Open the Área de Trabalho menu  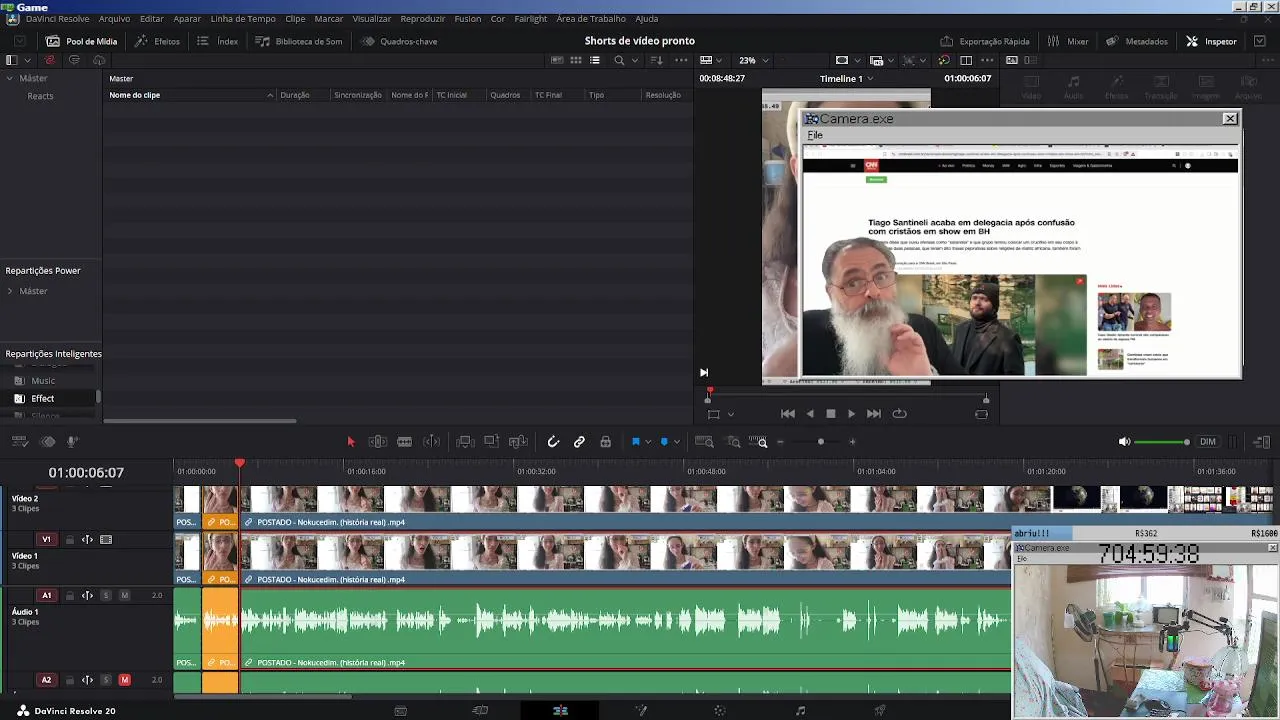pyautogui.click(x=591, y=19)
